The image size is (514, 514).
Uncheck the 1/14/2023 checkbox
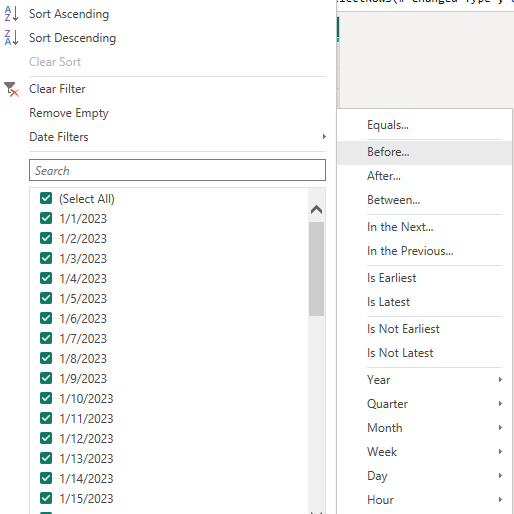(46, 478)
